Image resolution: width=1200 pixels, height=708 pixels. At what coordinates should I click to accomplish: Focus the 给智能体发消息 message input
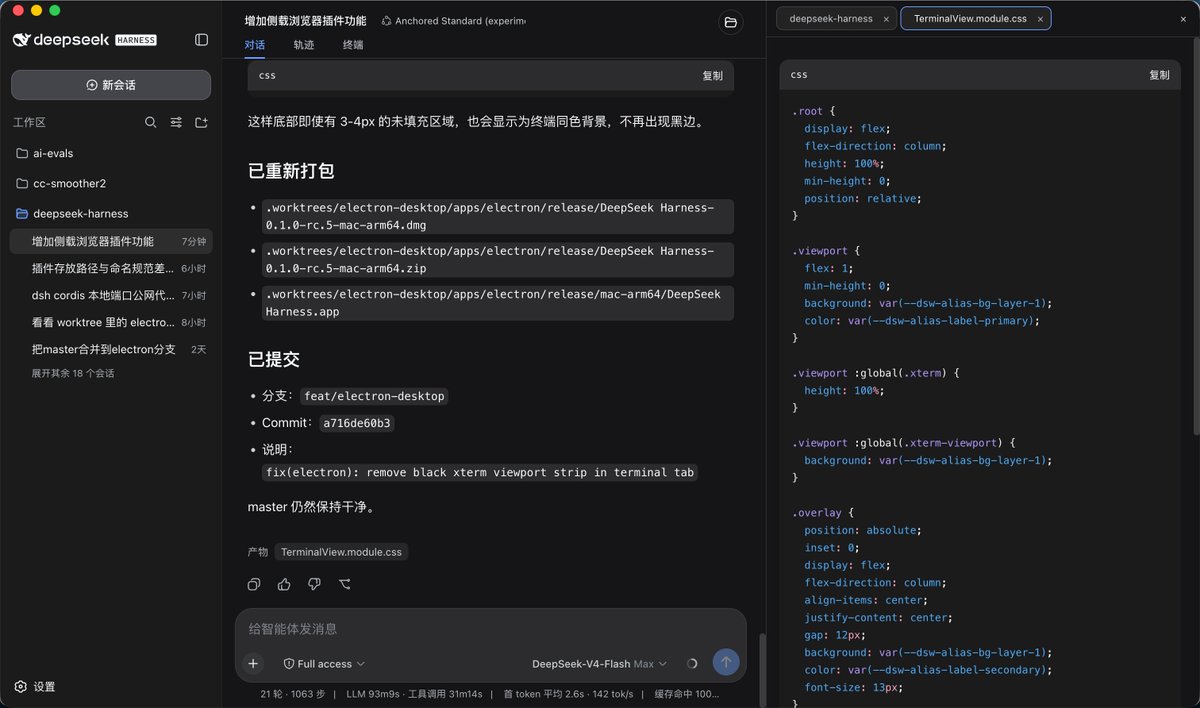(490, 629)
